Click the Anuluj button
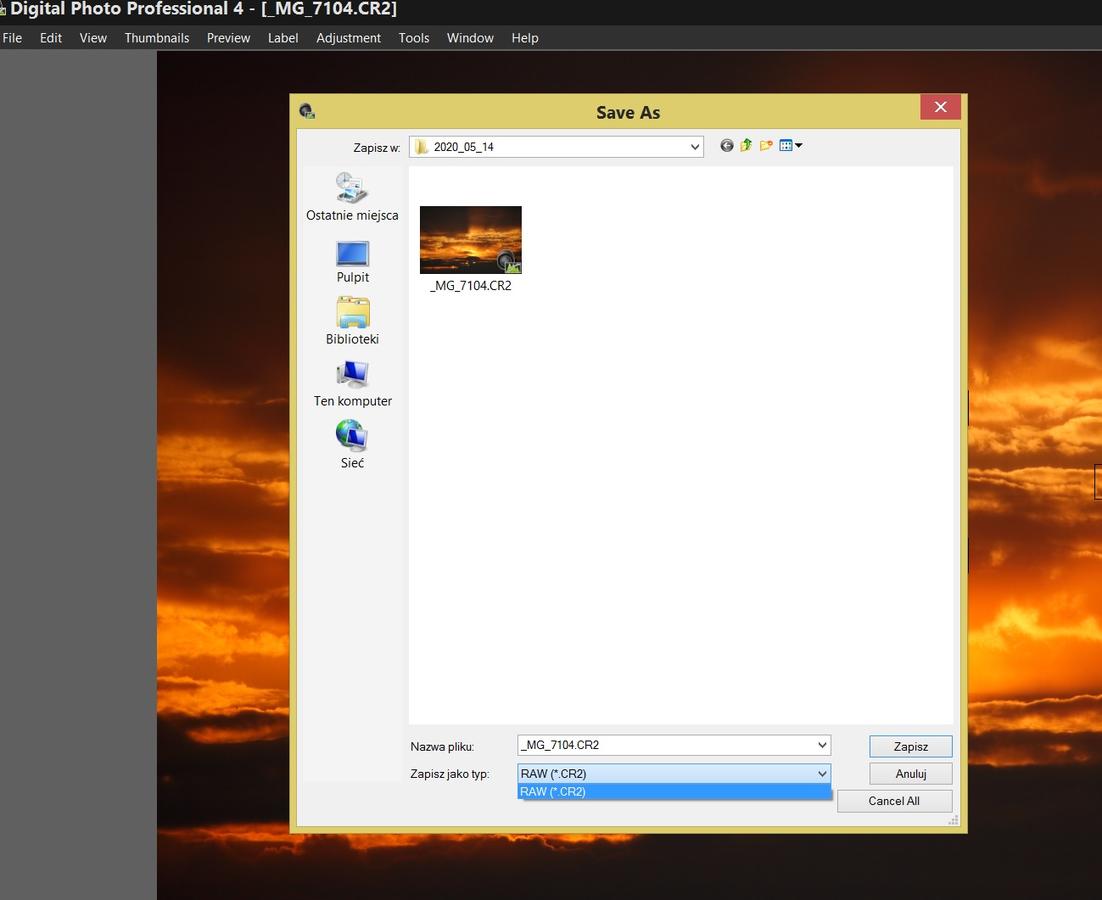Image resolution: width=1102 pixels, height=900 pixels. (911, 774)
